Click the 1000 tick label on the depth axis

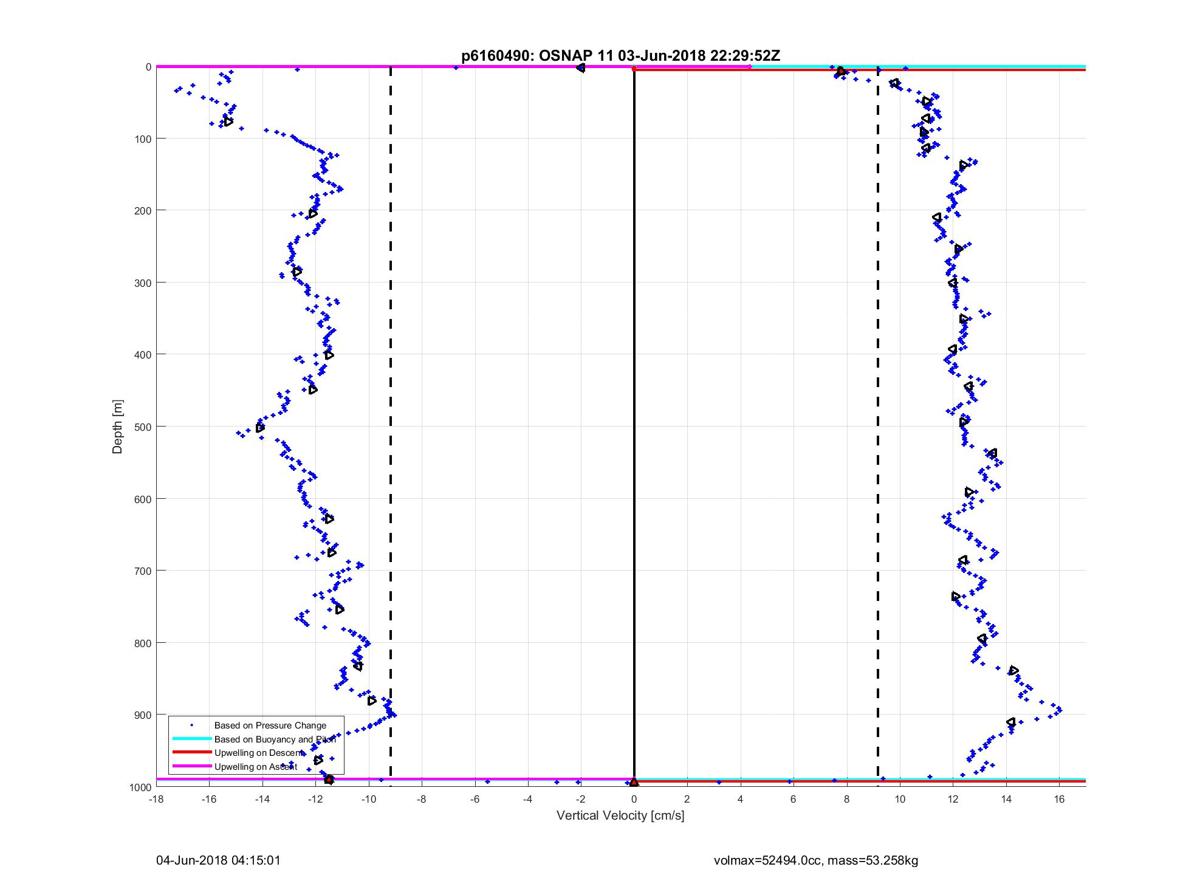click(x=139, y=787)
